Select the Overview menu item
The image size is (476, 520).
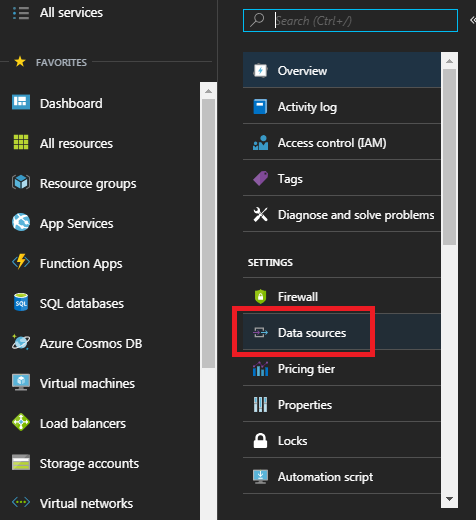(x=342, y=70)
